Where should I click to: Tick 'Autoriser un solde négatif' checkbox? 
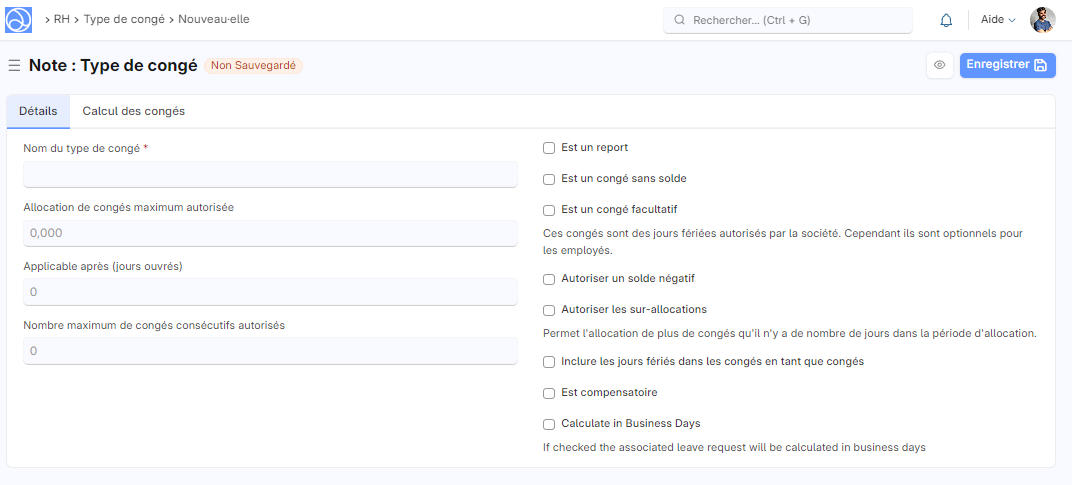coord(549,279)
